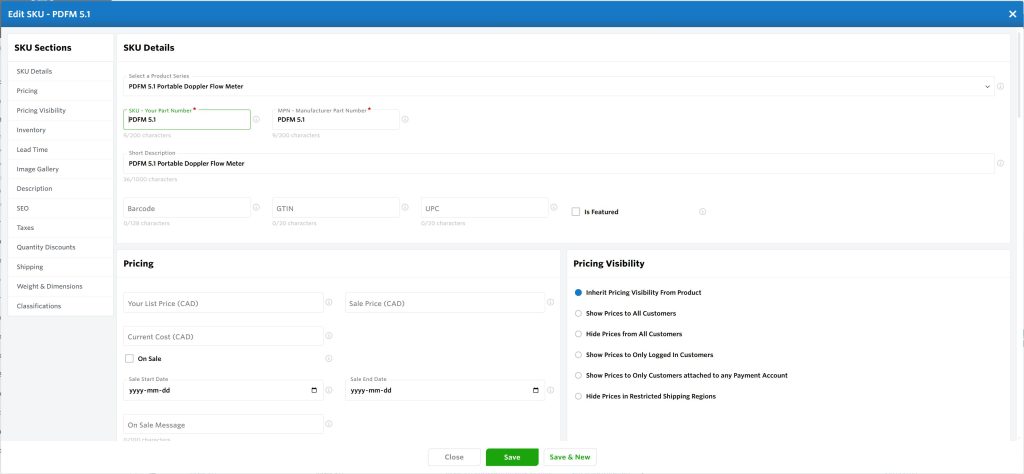
Task: Choose Hide Prices from All Customers option
Action: click(x=578, y=334)
